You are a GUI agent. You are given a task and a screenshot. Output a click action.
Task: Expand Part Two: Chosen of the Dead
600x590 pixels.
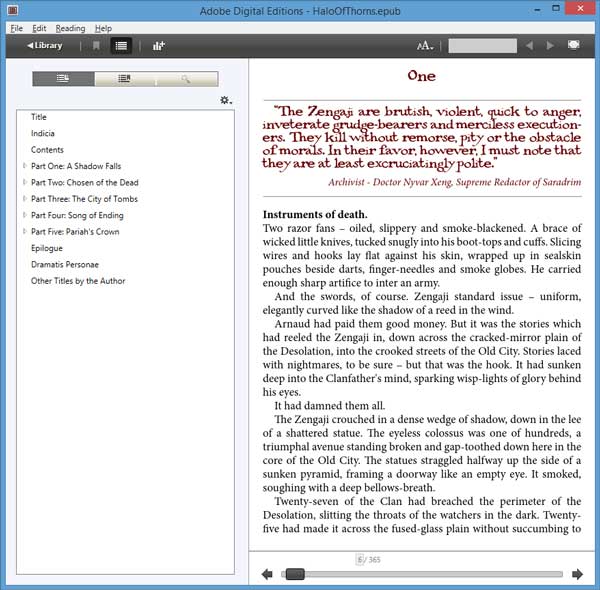[24, 182]
